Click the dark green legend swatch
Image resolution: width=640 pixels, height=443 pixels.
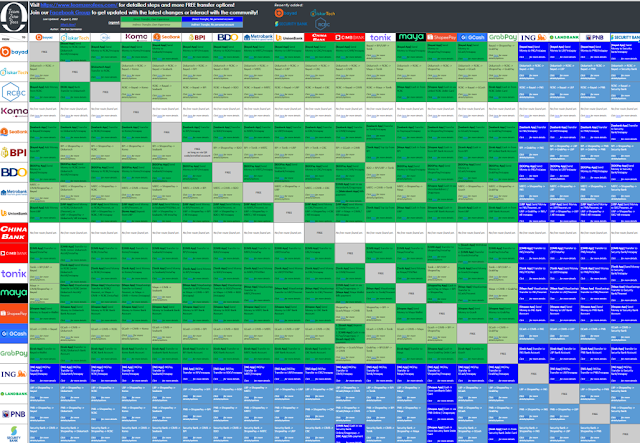click(x=151, y=19)
